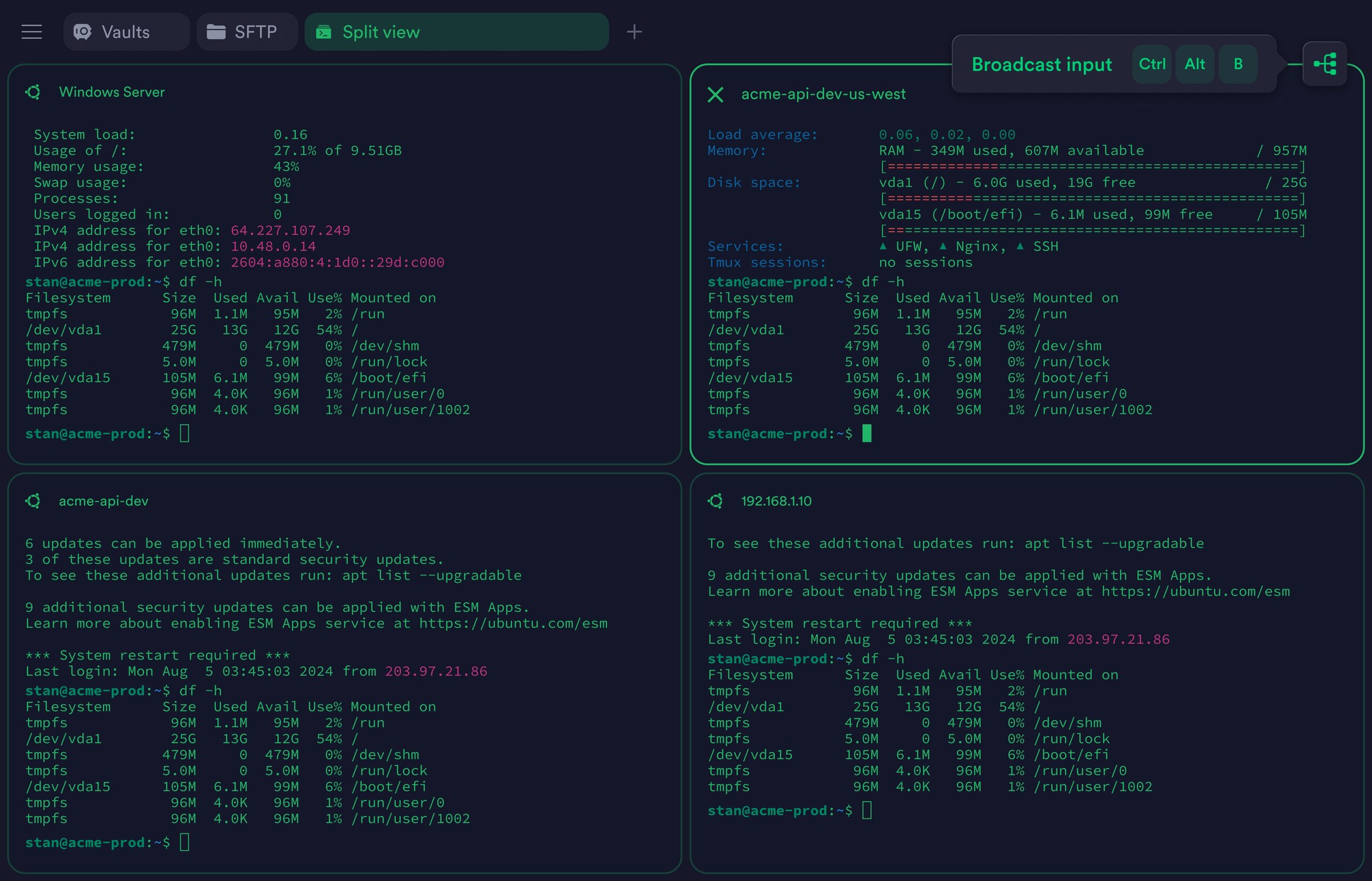Click the Ubuntu icon beside acme-api-dev-us-west

(x=715, y=94)
